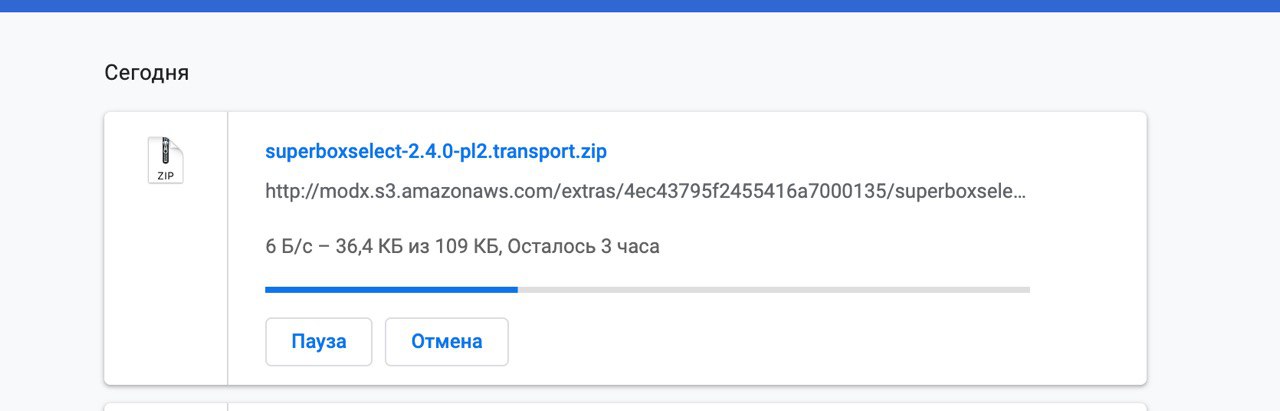Click the Осталось 3 часа remaining time
This screenshot has width=1280, height=411.
584,246
